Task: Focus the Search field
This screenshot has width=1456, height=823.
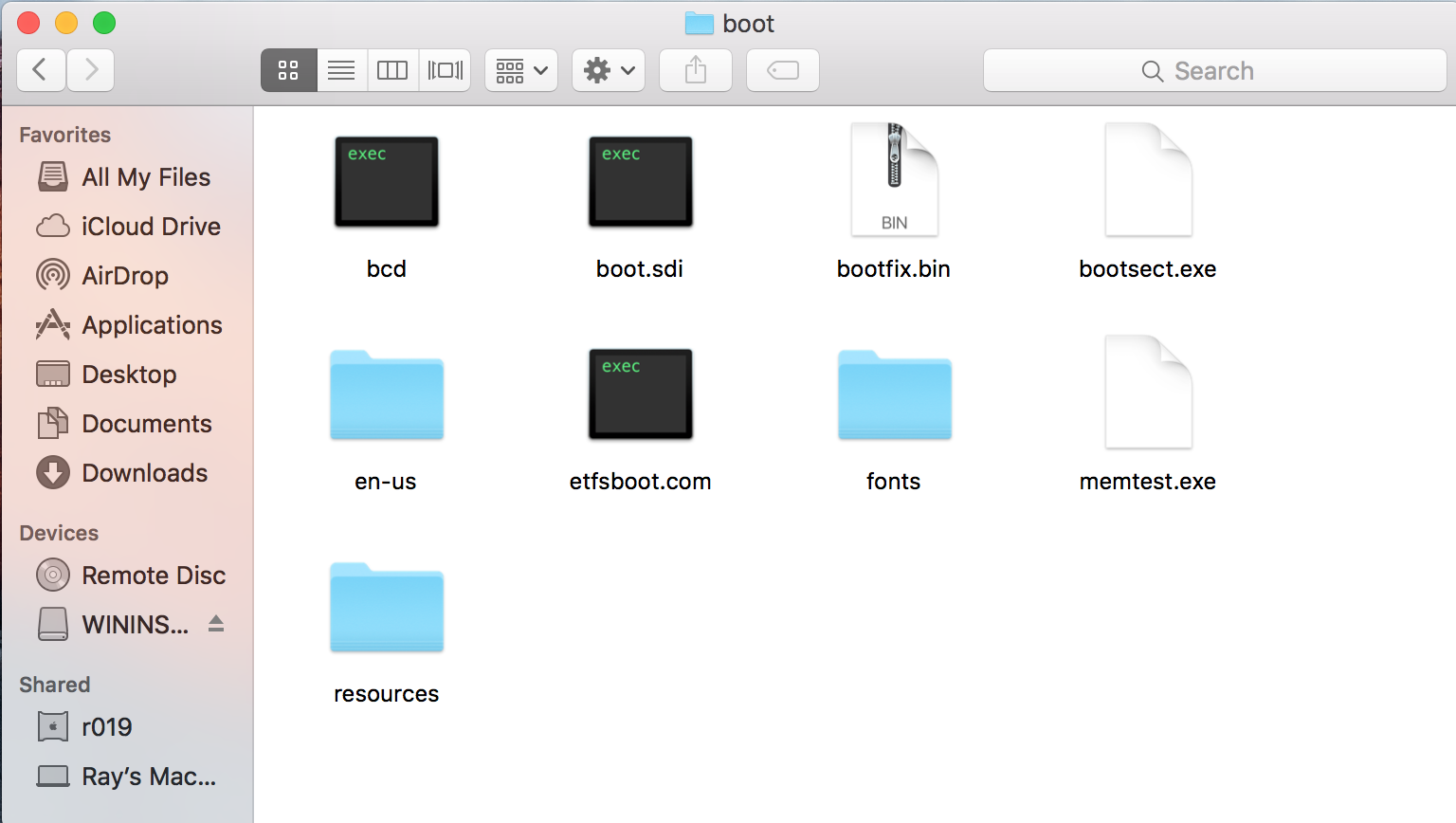Action: (x=1215, y=70)
